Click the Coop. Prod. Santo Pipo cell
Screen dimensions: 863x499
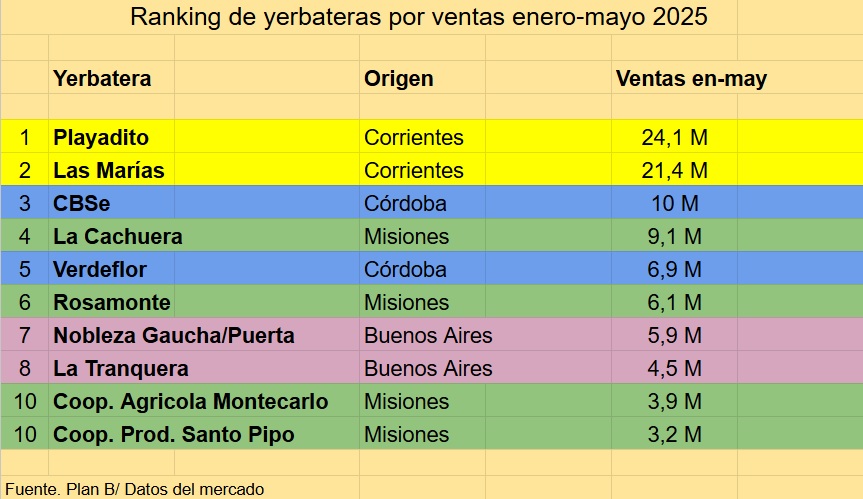(174, 434)
